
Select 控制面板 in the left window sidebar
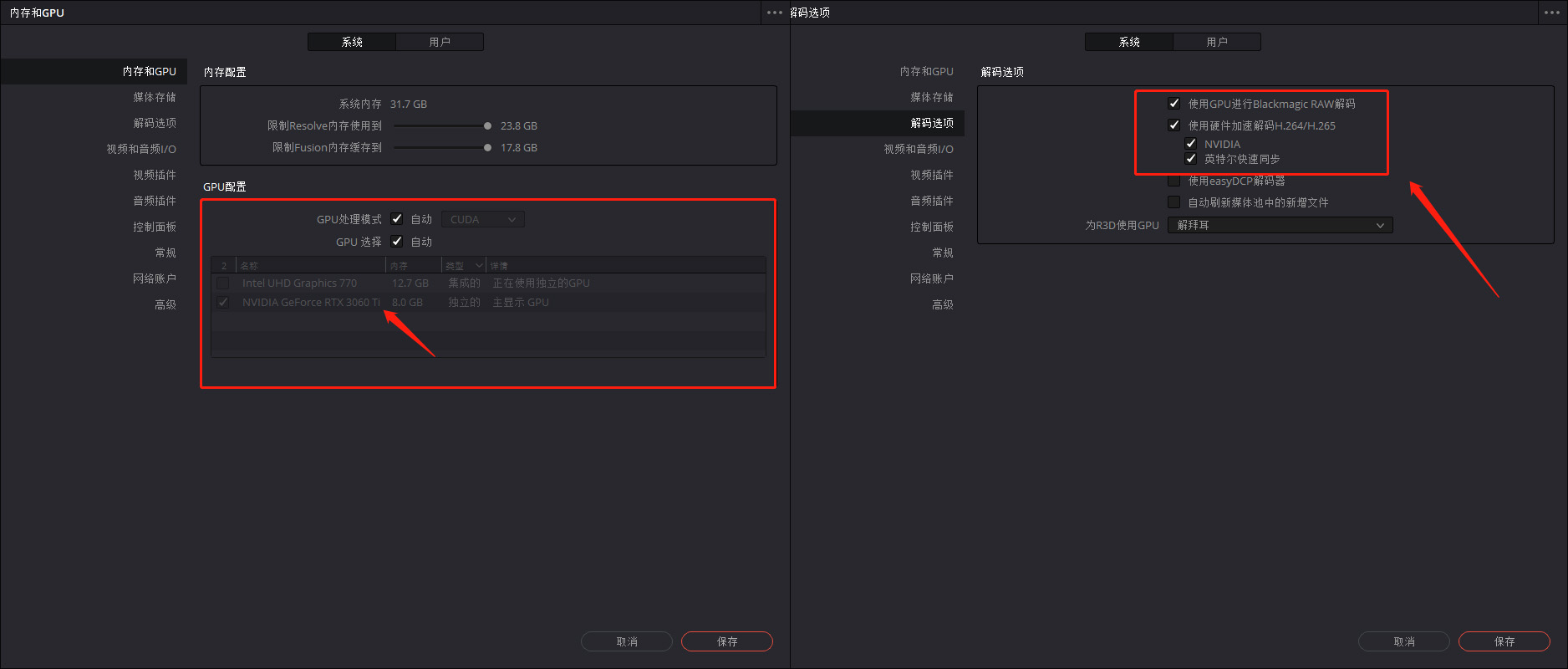coord(155,227)
